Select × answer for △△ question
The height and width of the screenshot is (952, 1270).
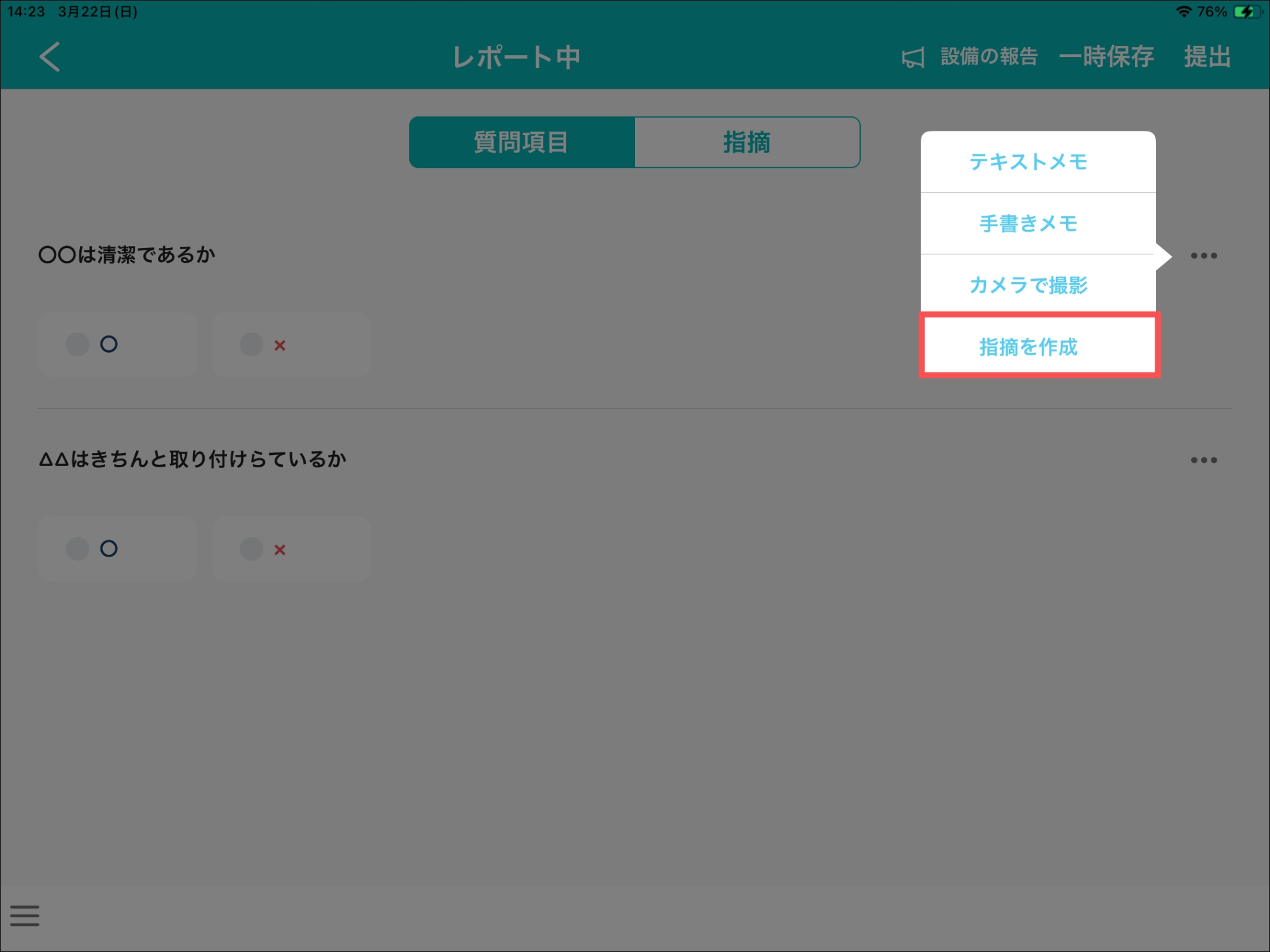[x=291, y=549]
